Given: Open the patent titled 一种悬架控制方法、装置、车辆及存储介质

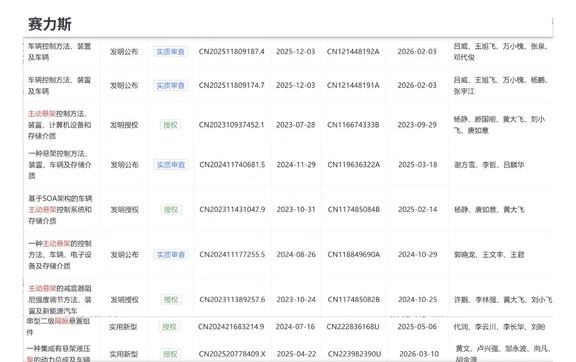Looking at the screenshot, I should (x=60, y=165).
